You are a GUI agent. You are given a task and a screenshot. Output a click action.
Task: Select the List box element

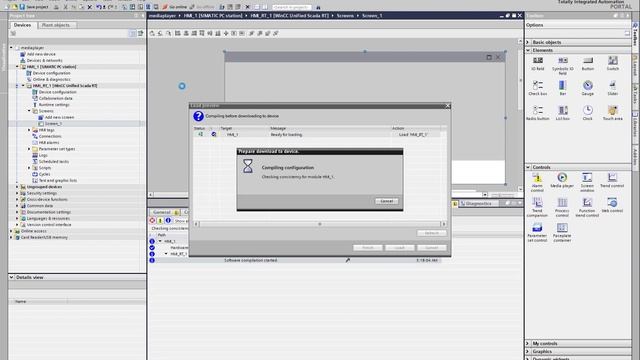pos(562,113)
